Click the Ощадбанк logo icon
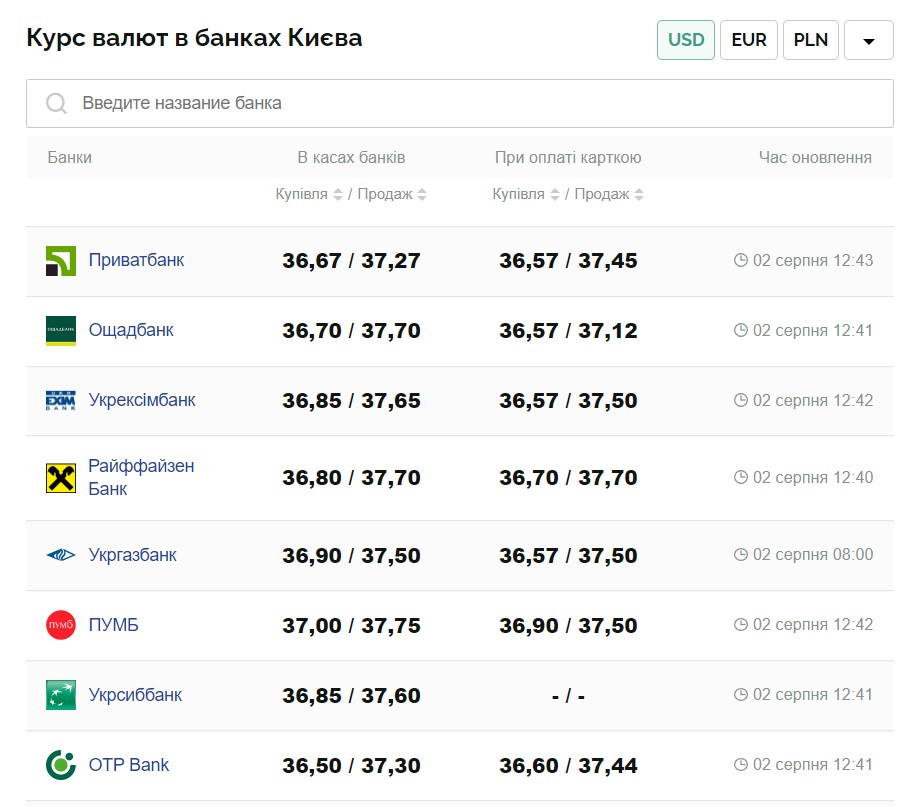This screenshot has width=917, height=807. tap(61, 331)
